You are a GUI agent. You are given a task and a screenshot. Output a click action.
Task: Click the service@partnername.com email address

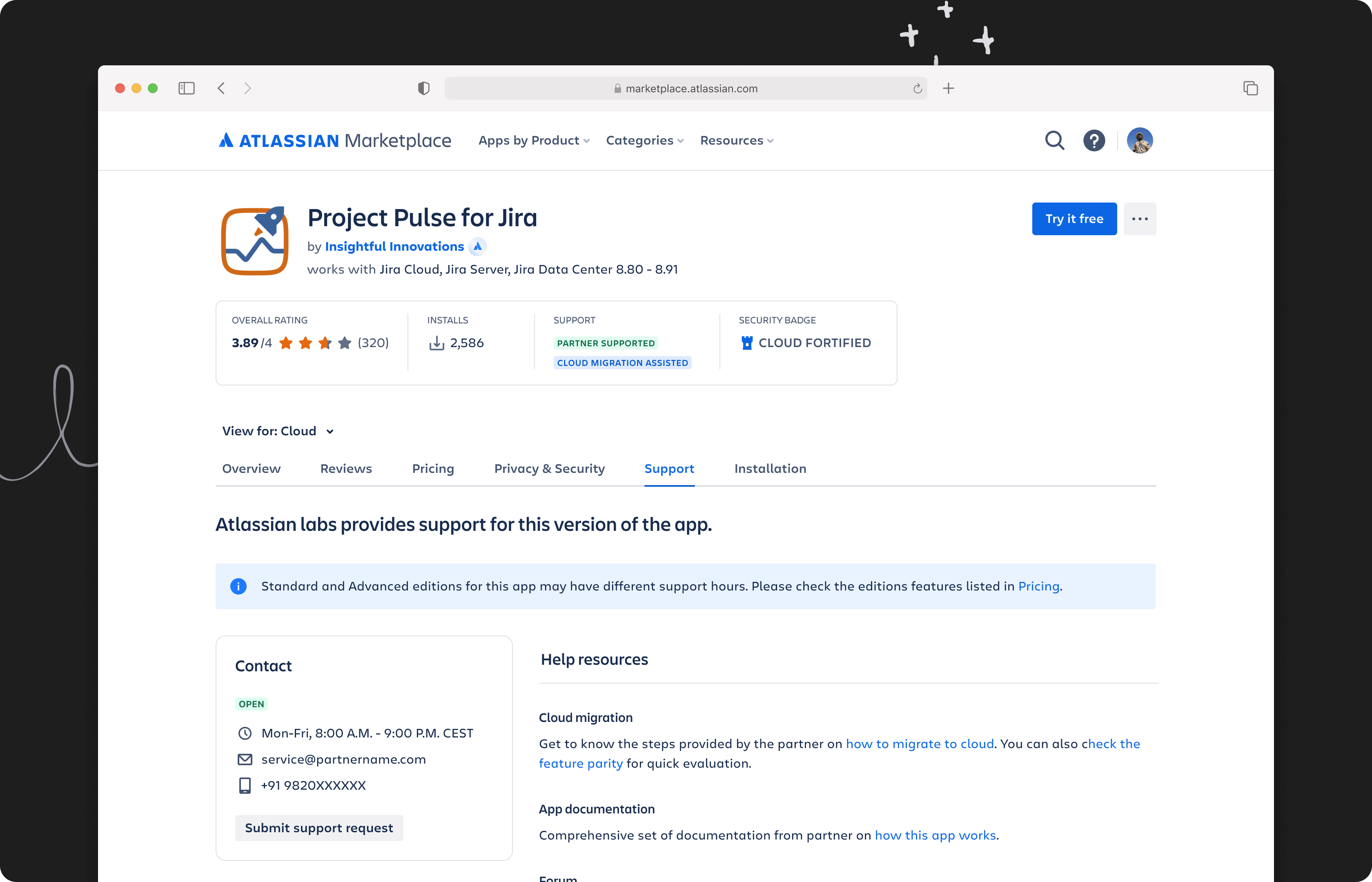tap(343, 759)
